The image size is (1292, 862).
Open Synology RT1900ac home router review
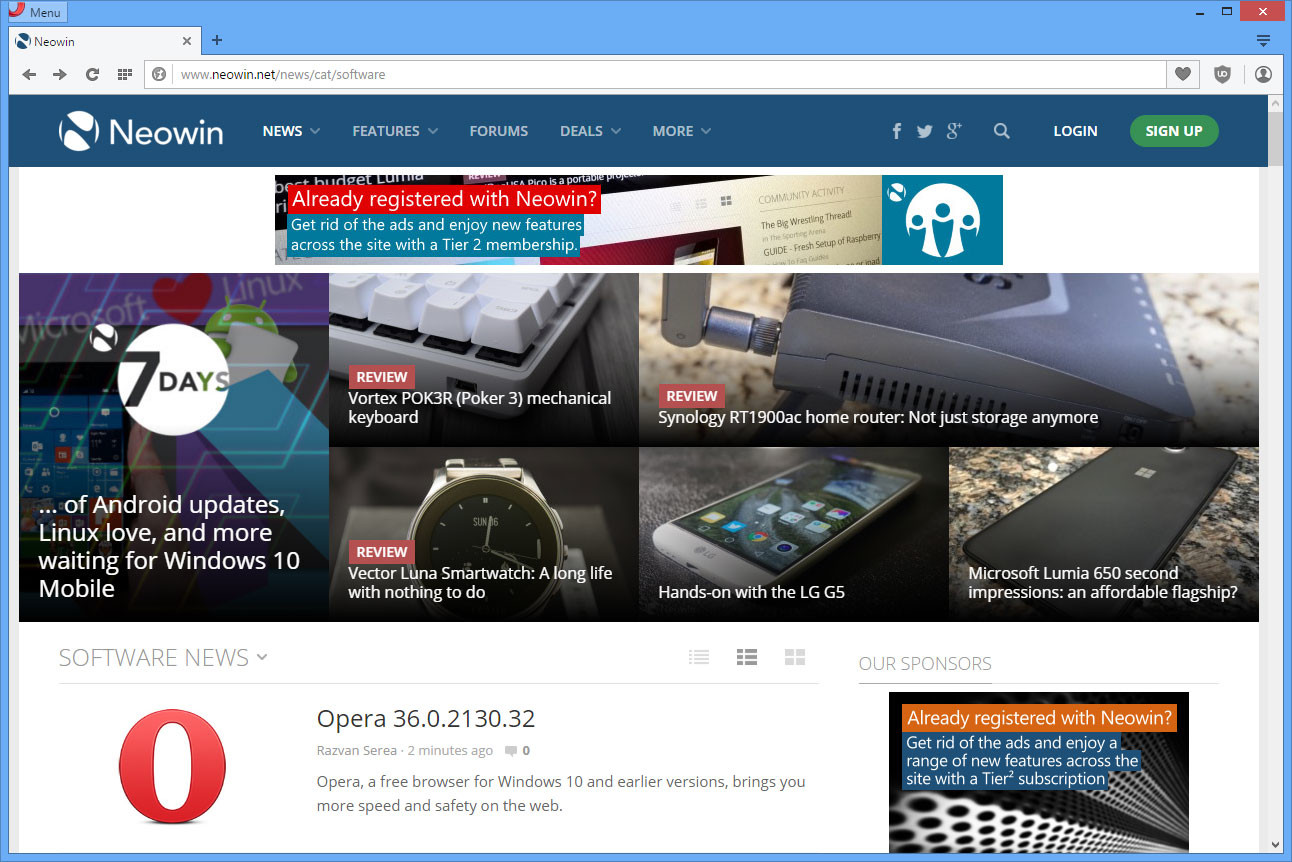pyautogui.click(x=948, y=359)
